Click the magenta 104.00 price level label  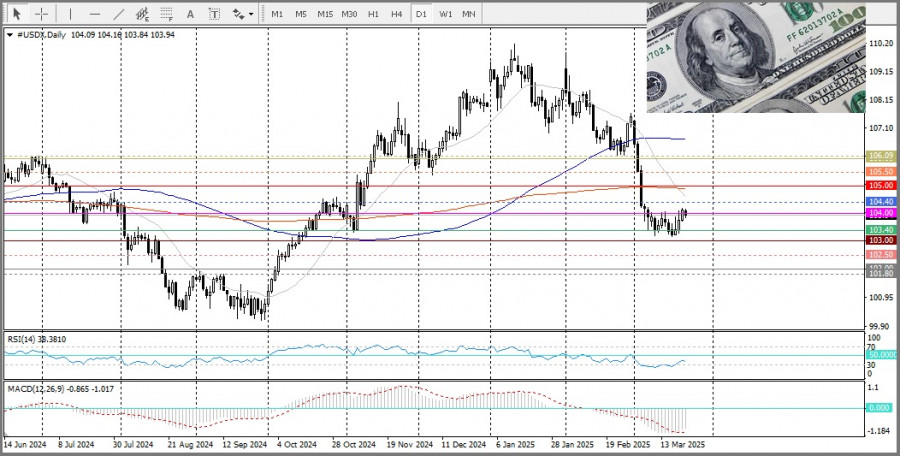pos(880,213)
